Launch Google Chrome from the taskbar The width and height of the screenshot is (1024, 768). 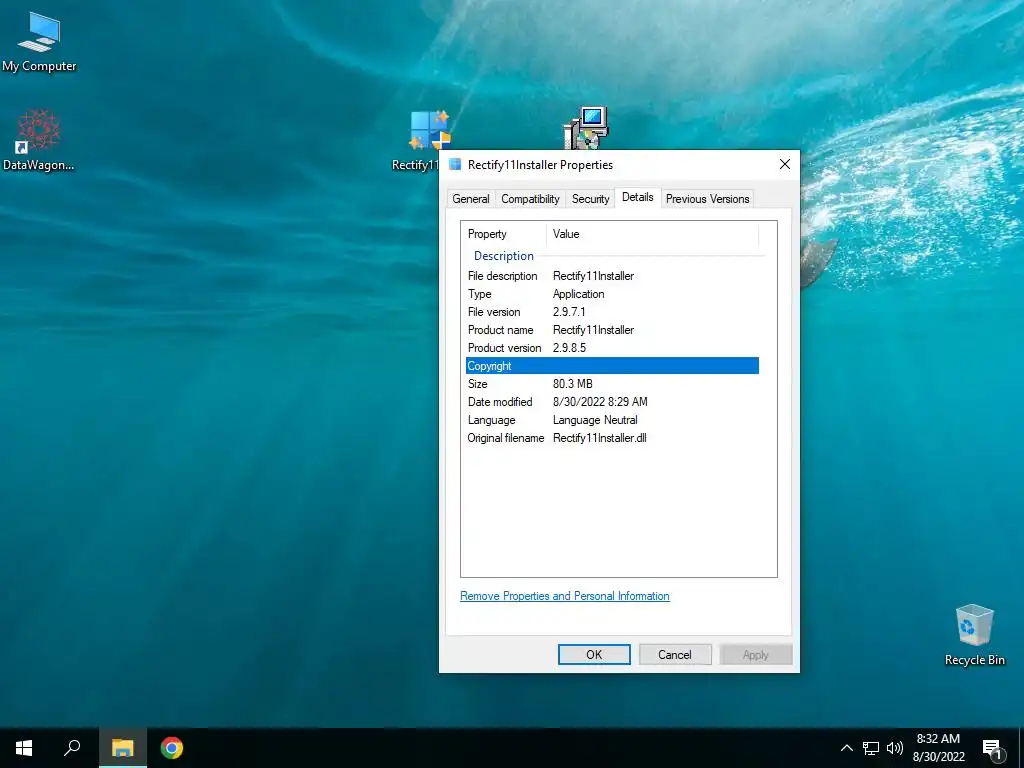click(x=172, y=748)
